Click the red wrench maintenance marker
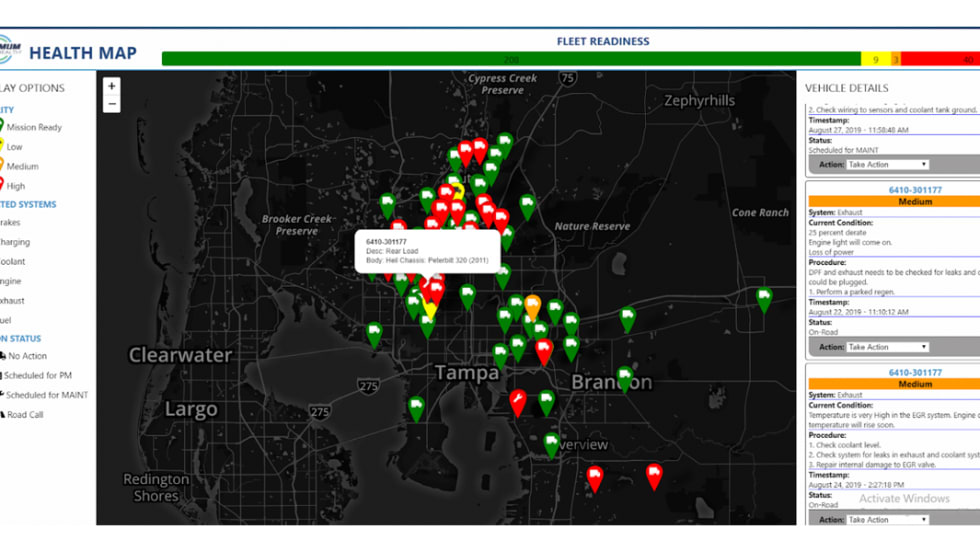The width and height of the screenshot is (980, 552). (518, 402)
